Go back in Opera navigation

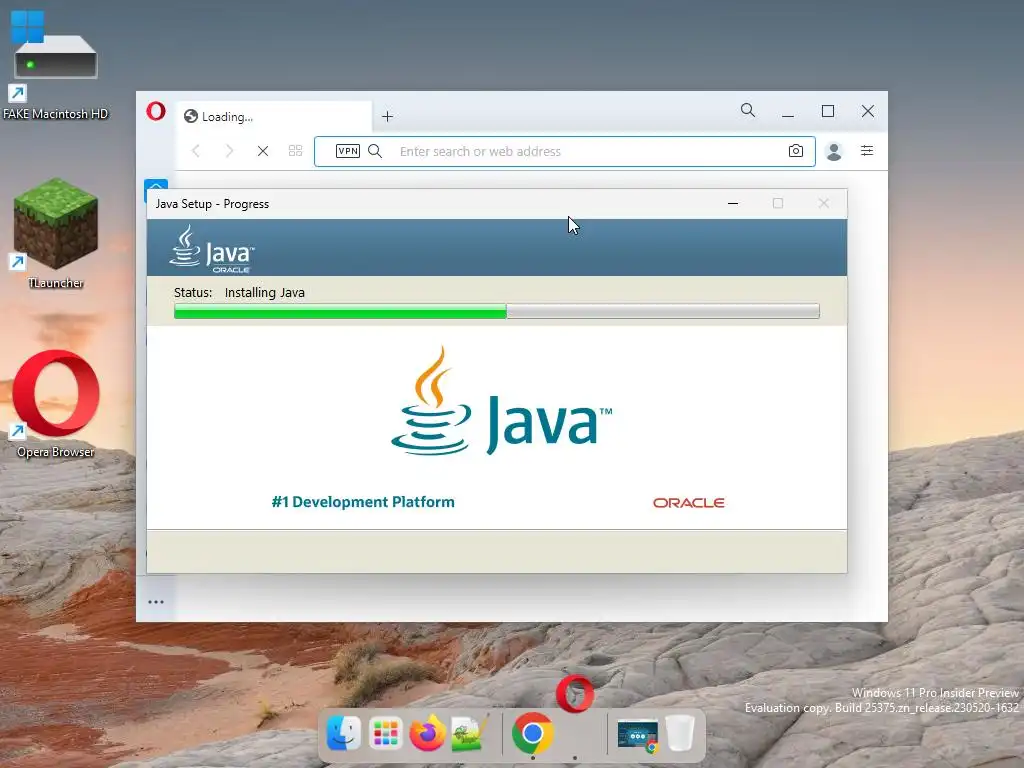click(x=196, y=151)
